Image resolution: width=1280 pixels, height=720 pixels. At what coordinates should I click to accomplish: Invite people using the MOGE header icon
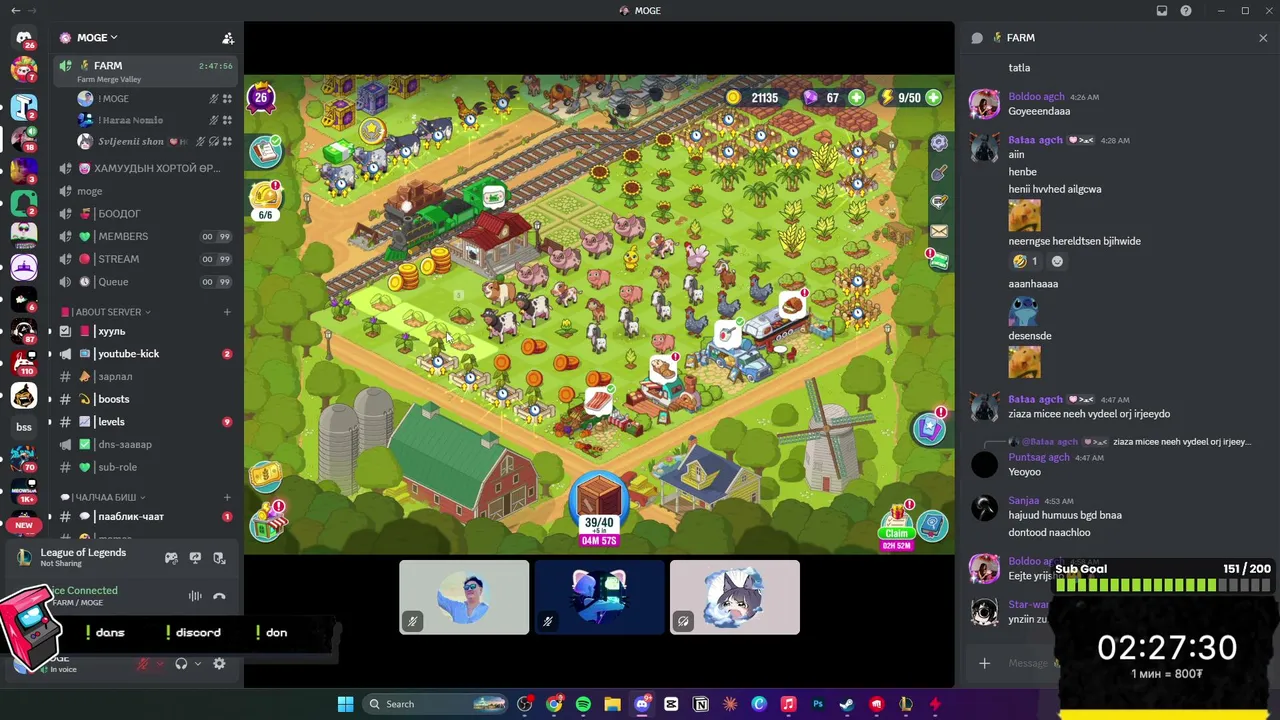228,38
